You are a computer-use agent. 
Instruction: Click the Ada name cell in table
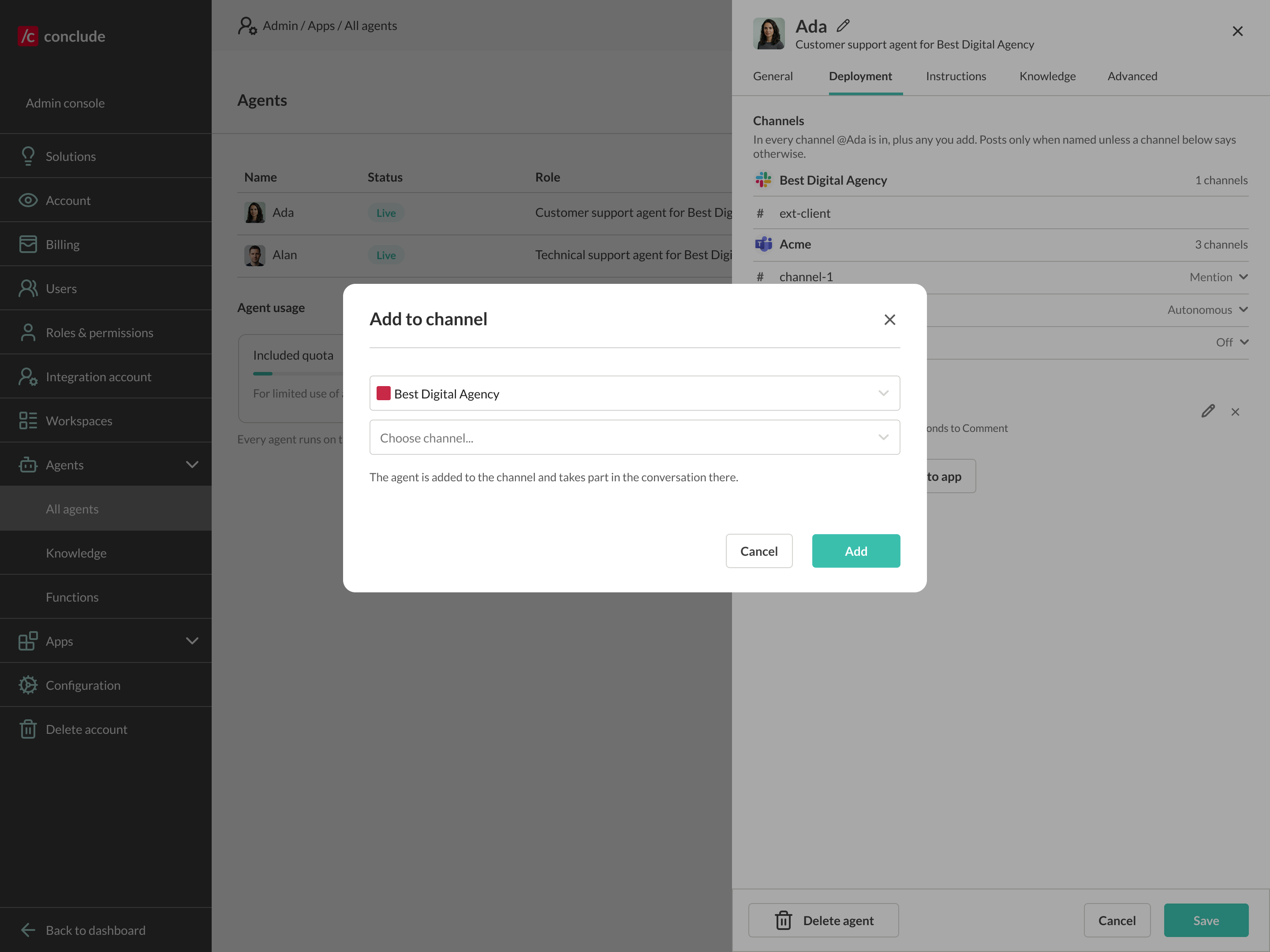pyautogui.click(x=283, y=212)
